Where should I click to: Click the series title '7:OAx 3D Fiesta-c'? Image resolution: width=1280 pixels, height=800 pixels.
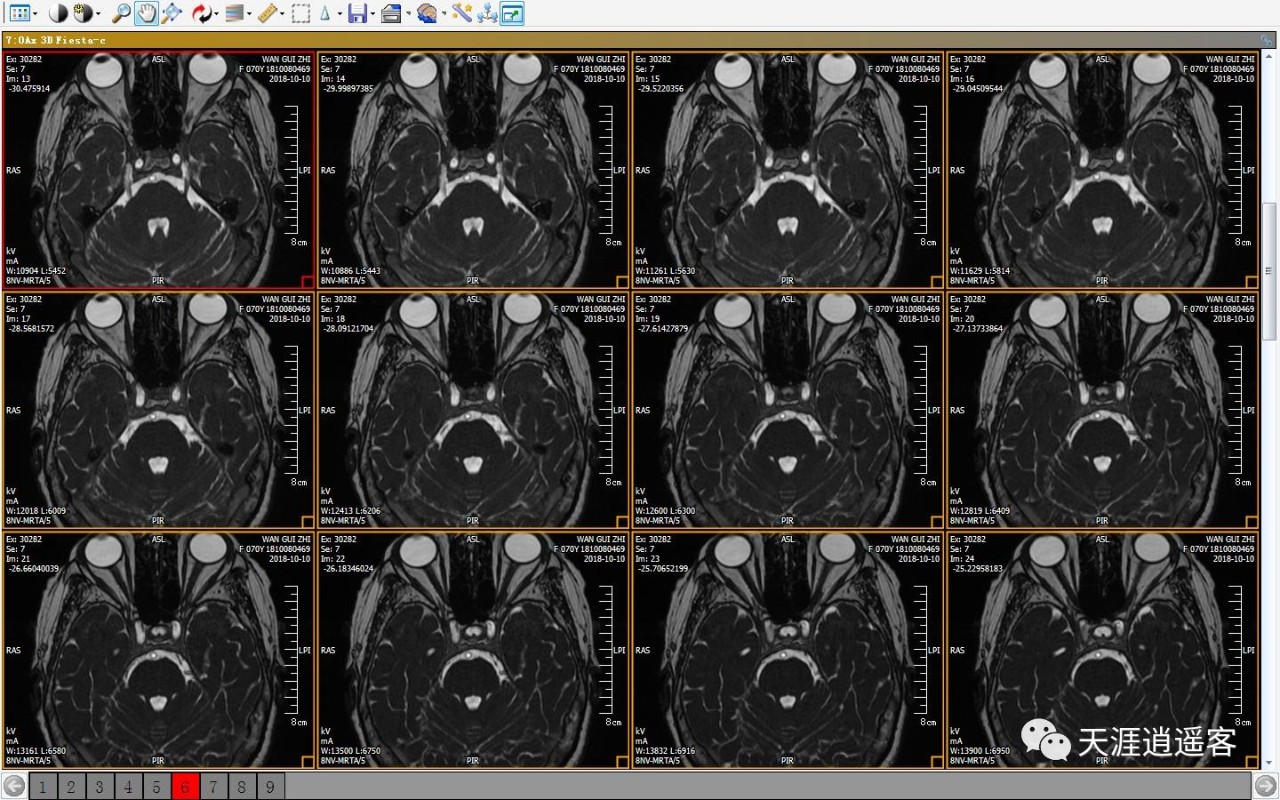55,40
